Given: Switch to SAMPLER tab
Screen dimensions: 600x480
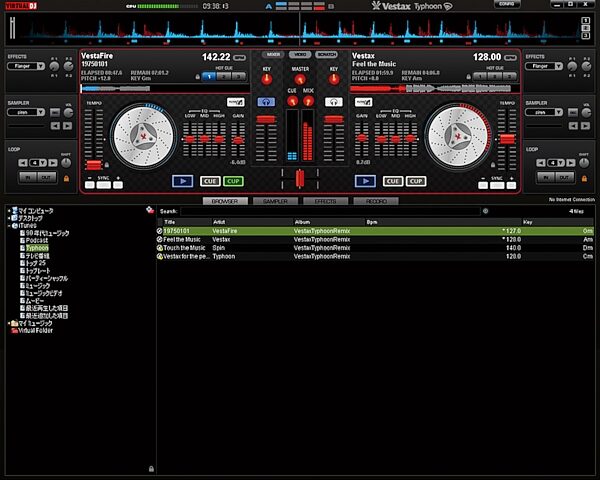Looking at the screenshot, I should (276, 201).
